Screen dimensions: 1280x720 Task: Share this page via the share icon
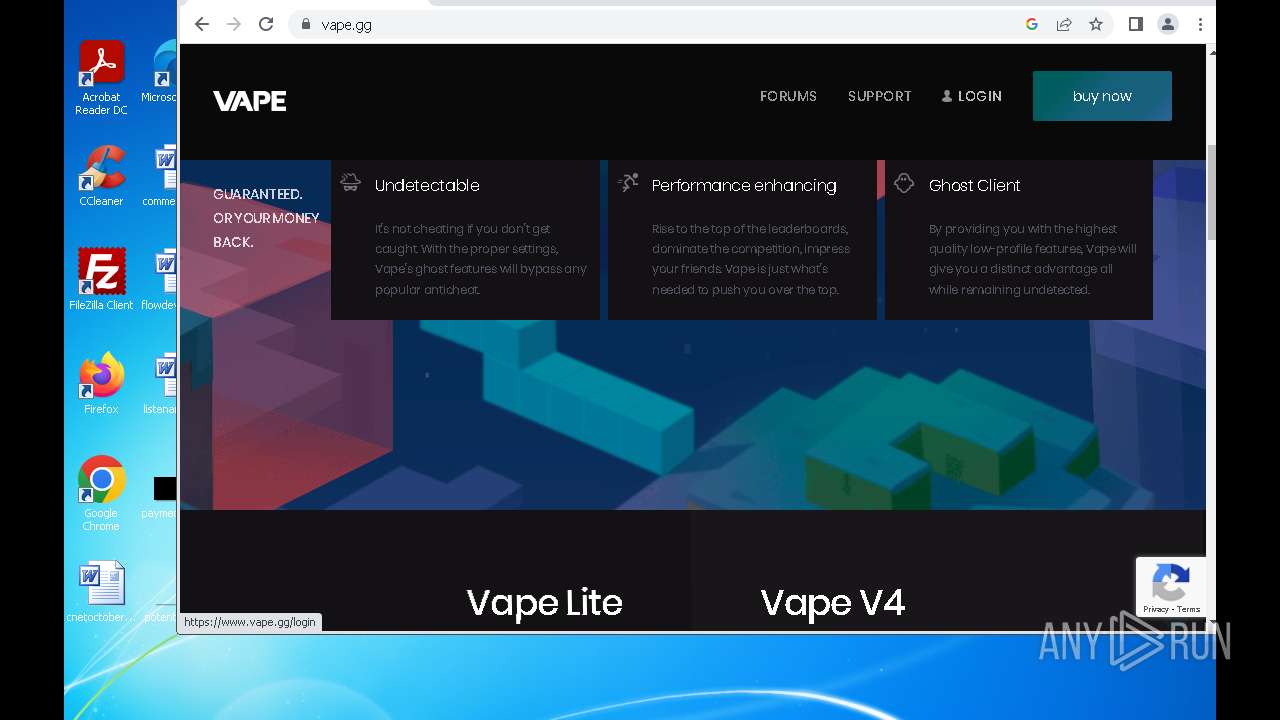[x=1064, y=24]
